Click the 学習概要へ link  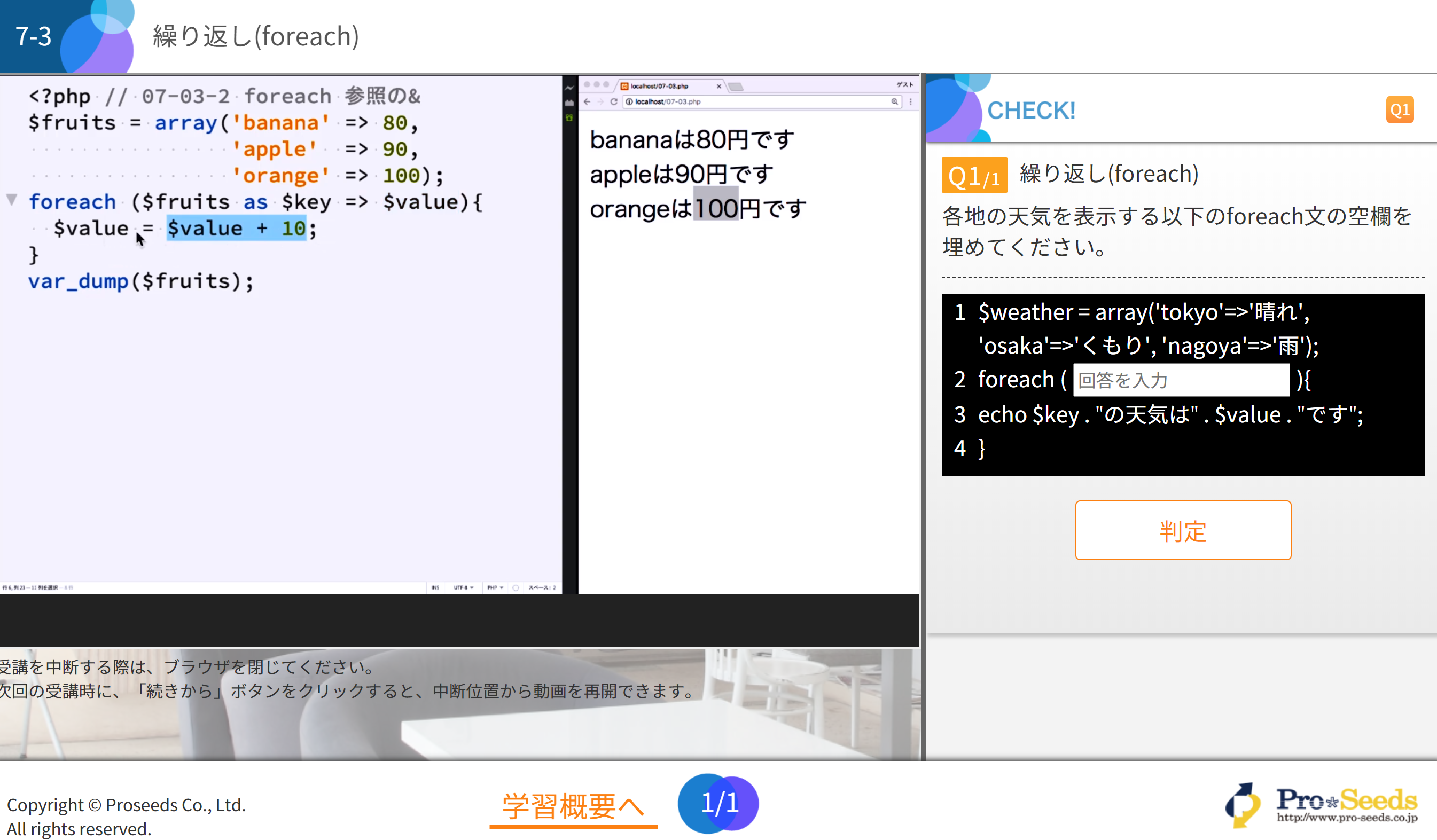(x=573, y=806)
